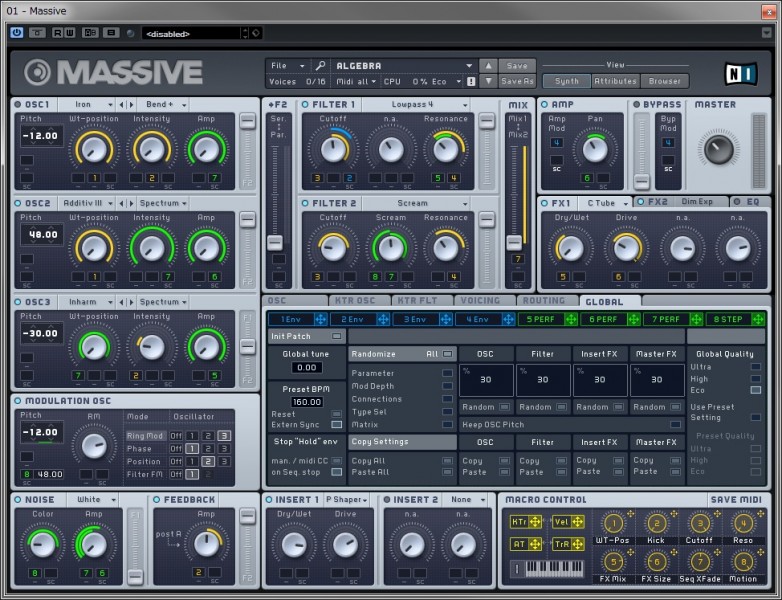Screen dimensions: 782x600
Task: Switch to the ROUTING tab
Action: pyautogui.click(x=546, y=301)
